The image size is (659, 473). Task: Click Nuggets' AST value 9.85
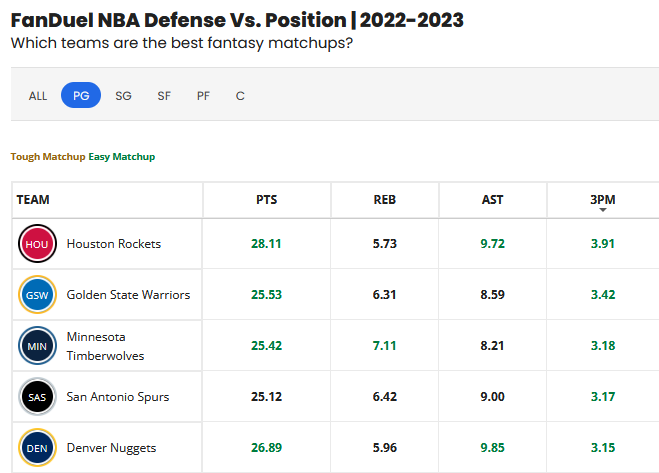[x=493, y=448]
